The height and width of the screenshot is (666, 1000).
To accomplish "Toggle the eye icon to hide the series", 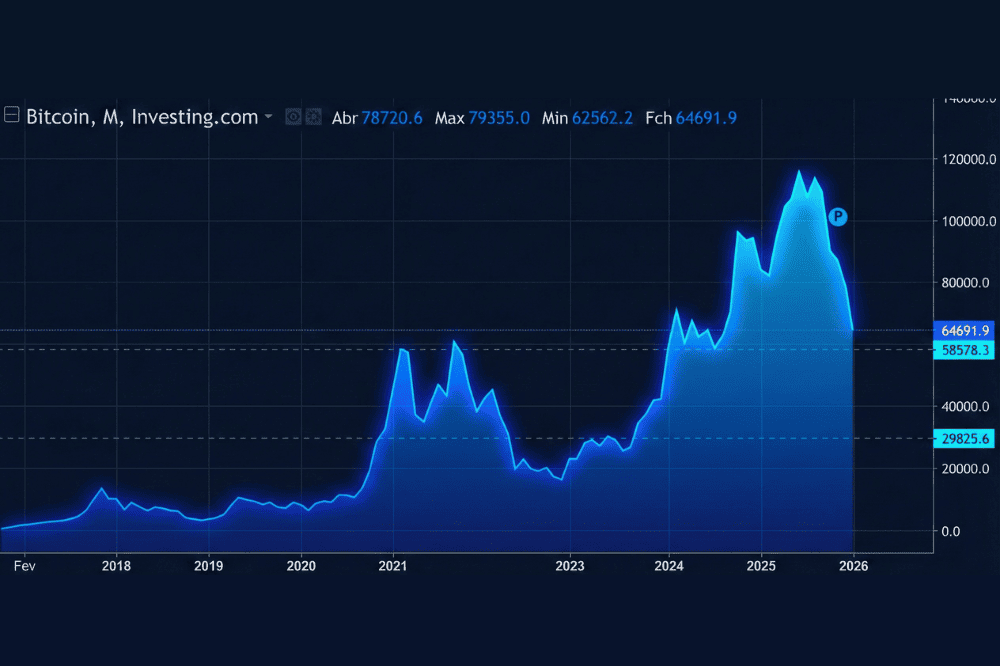I will (294, 117).
